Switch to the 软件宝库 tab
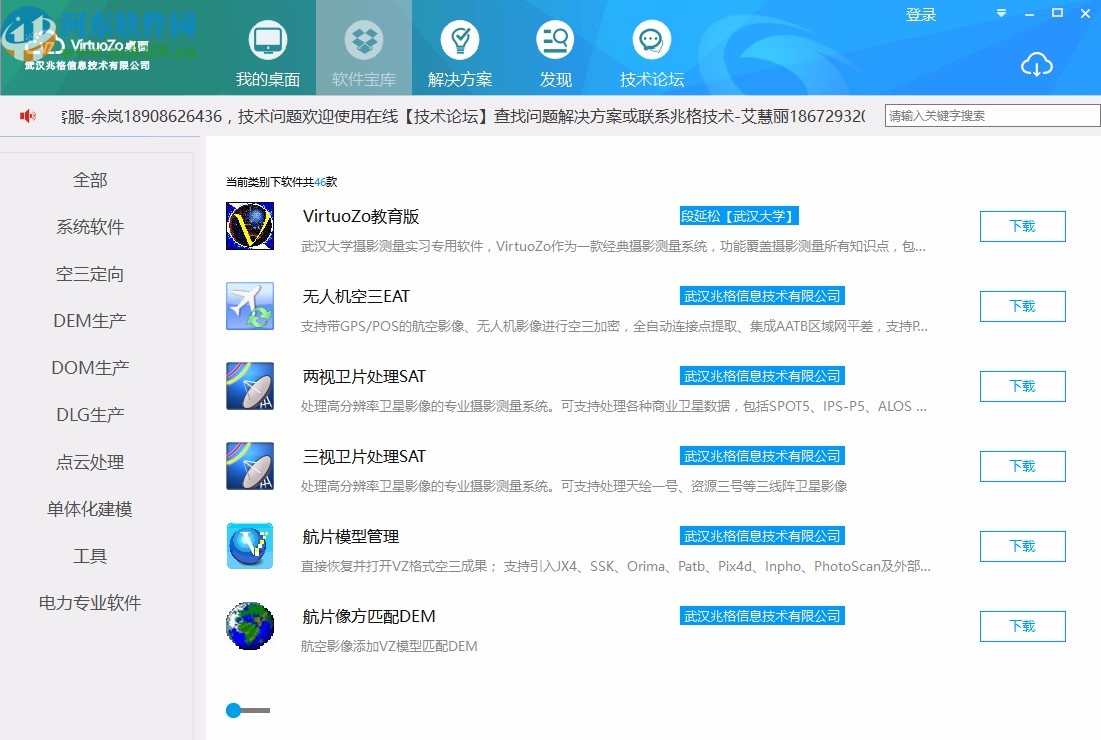This screenshot has height=740, width=1101. [x=363, y=48]
